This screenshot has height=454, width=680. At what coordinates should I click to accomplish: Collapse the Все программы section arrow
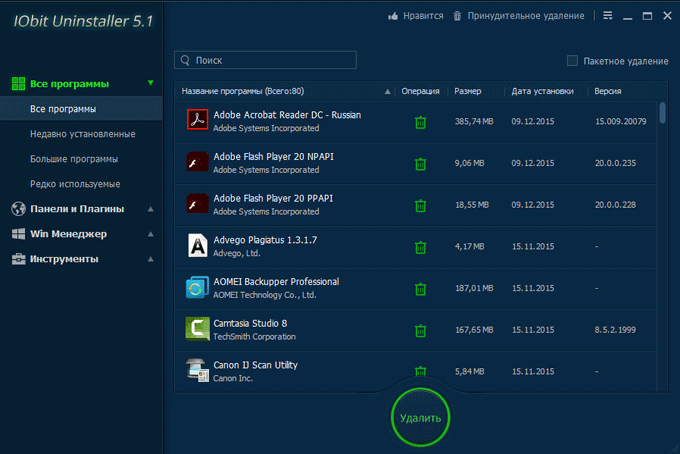[x=150, y=83]
